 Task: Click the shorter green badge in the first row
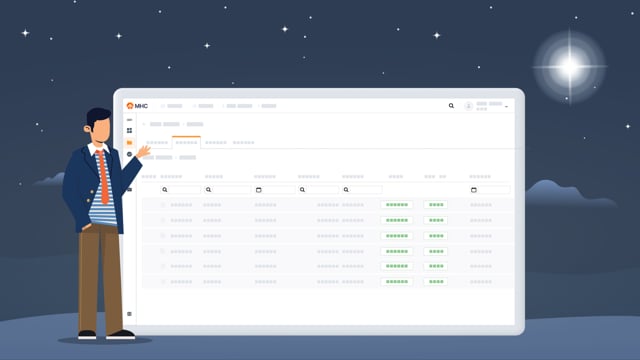[x=436, y=205]
